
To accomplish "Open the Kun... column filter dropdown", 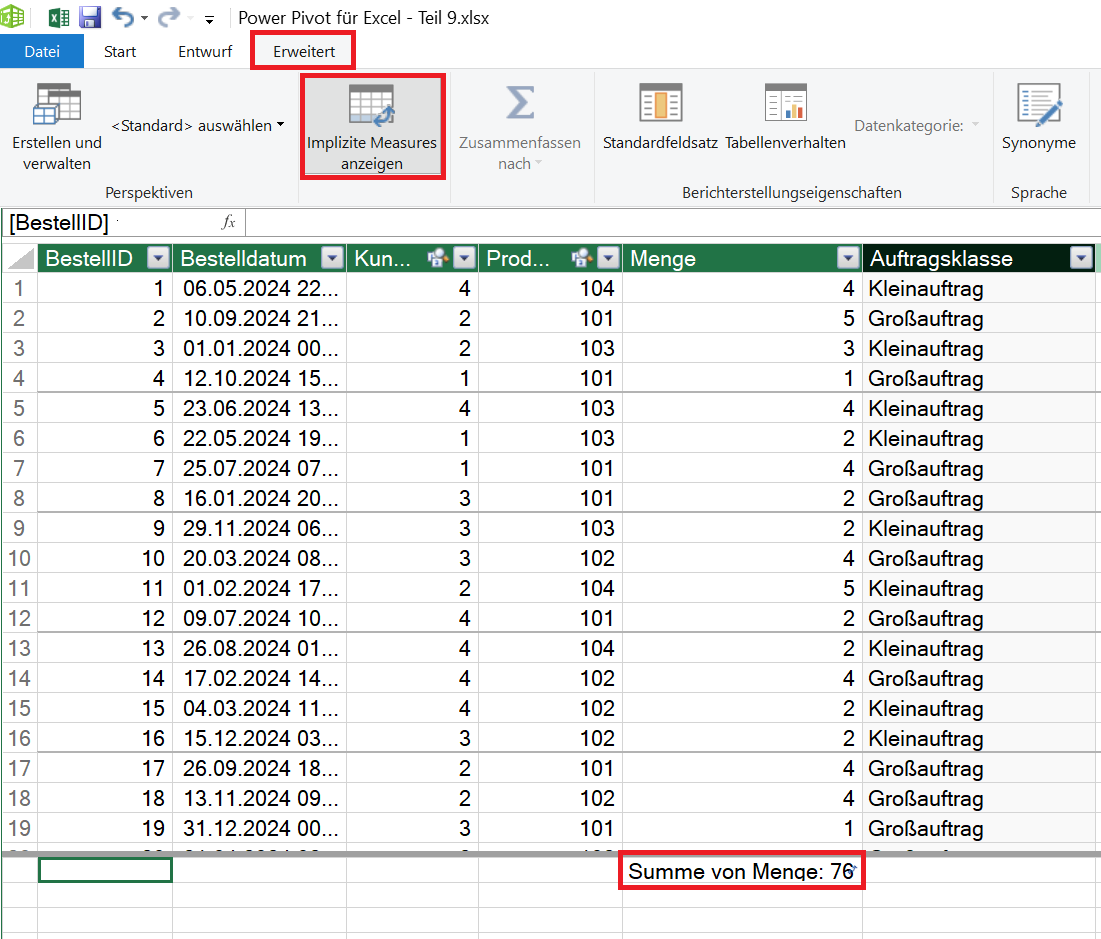I will [x=464, y=258].
